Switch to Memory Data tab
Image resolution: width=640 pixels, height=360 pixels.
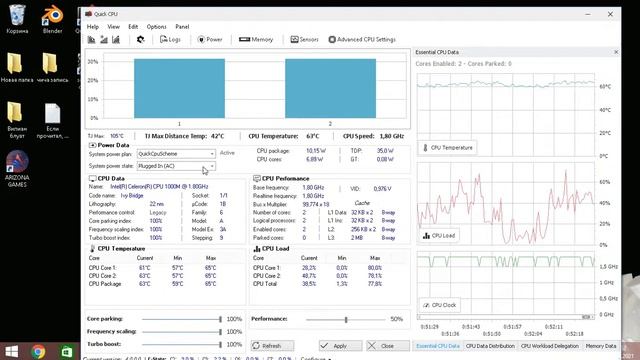pos(601,346)
